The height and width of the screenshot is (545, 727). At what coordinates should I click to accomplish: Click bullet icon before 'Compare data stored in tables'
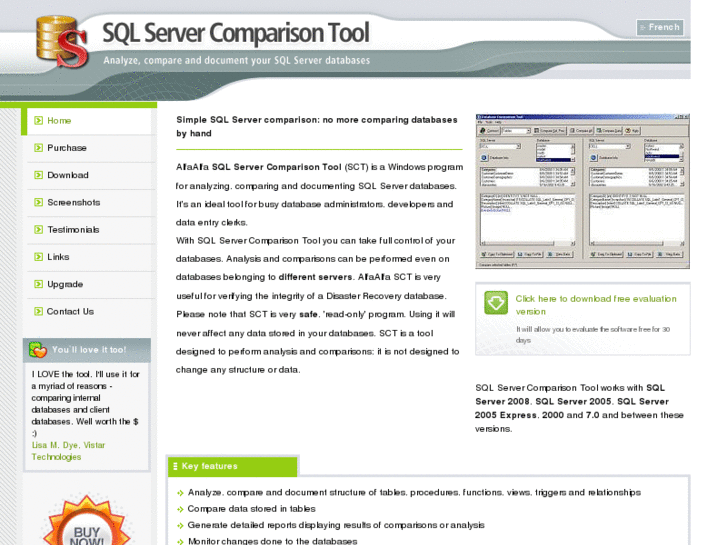(180, 509)
